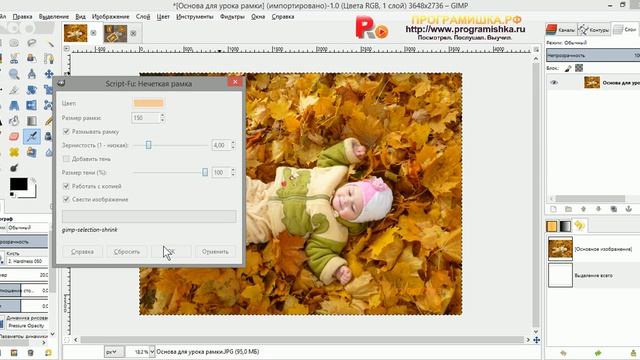
Task: Click the lower layer arrow icon
Action: pos(598,209)
